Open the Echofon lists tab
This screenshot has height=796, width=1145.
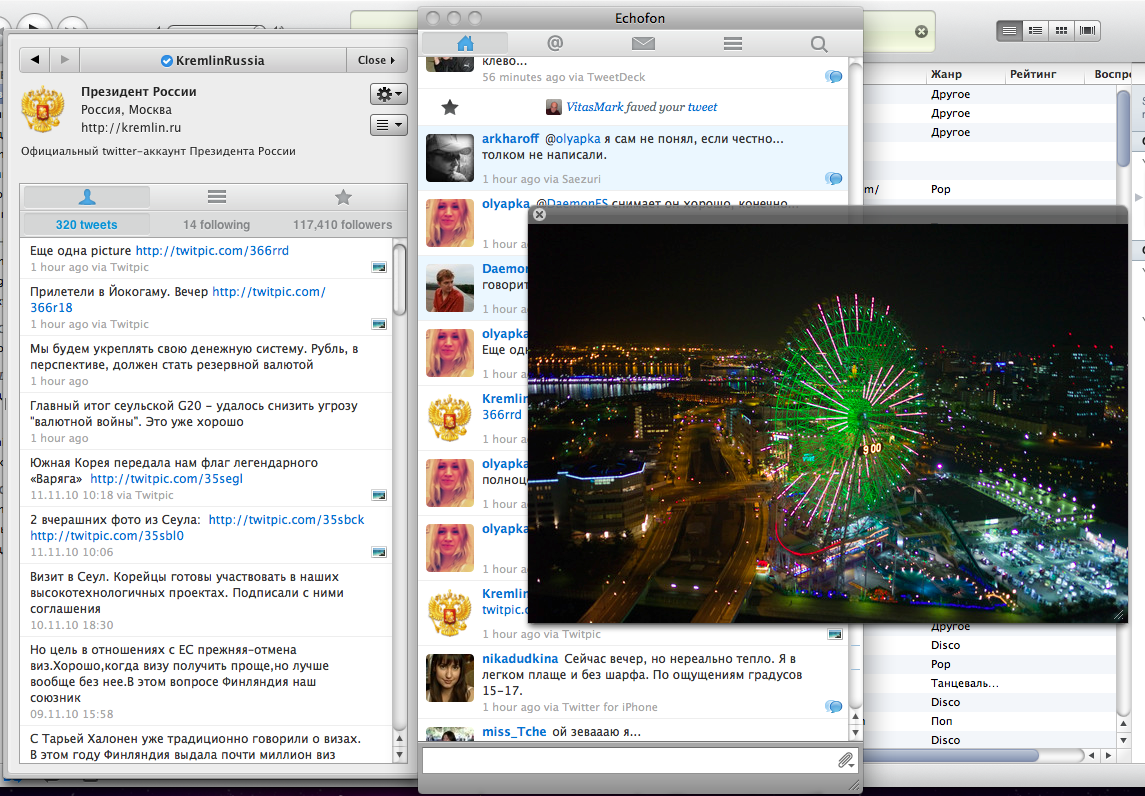pos(733,44)
